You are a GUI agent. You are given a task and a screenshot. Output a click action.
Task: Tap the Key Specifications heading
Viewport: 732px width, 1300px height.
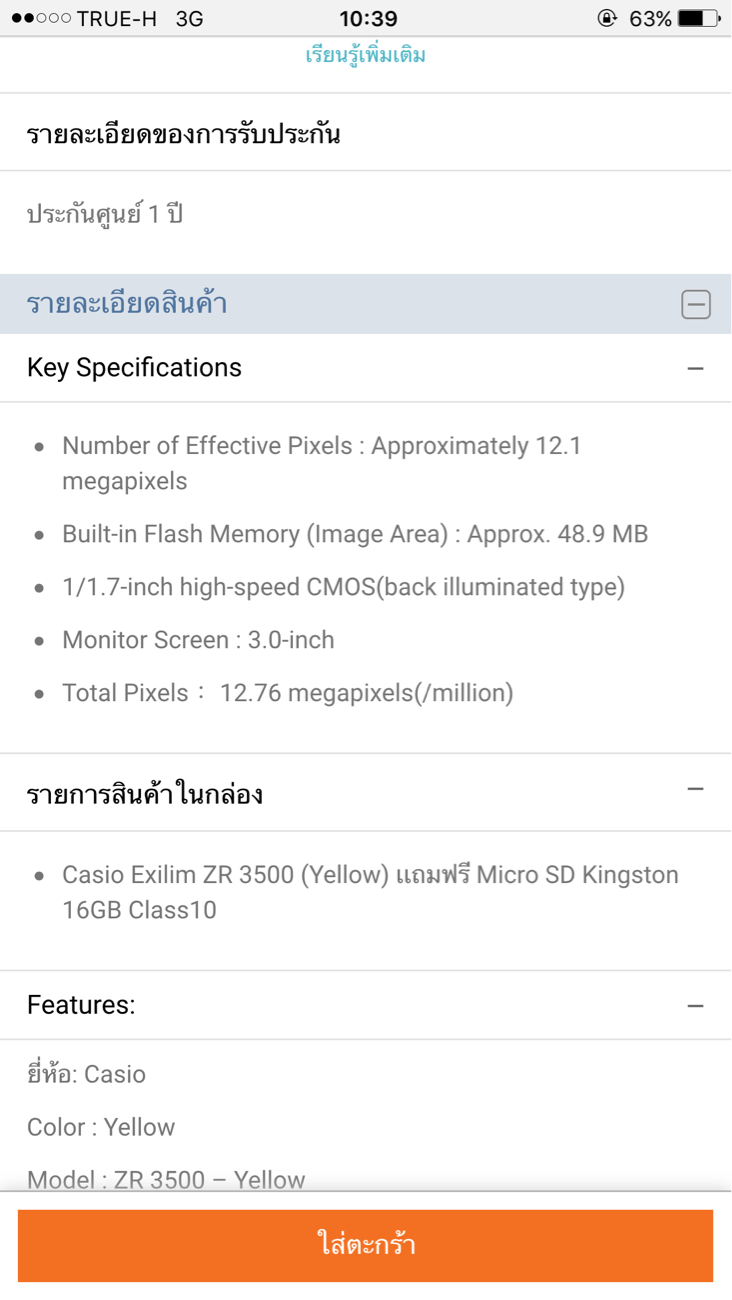(134, 368)
